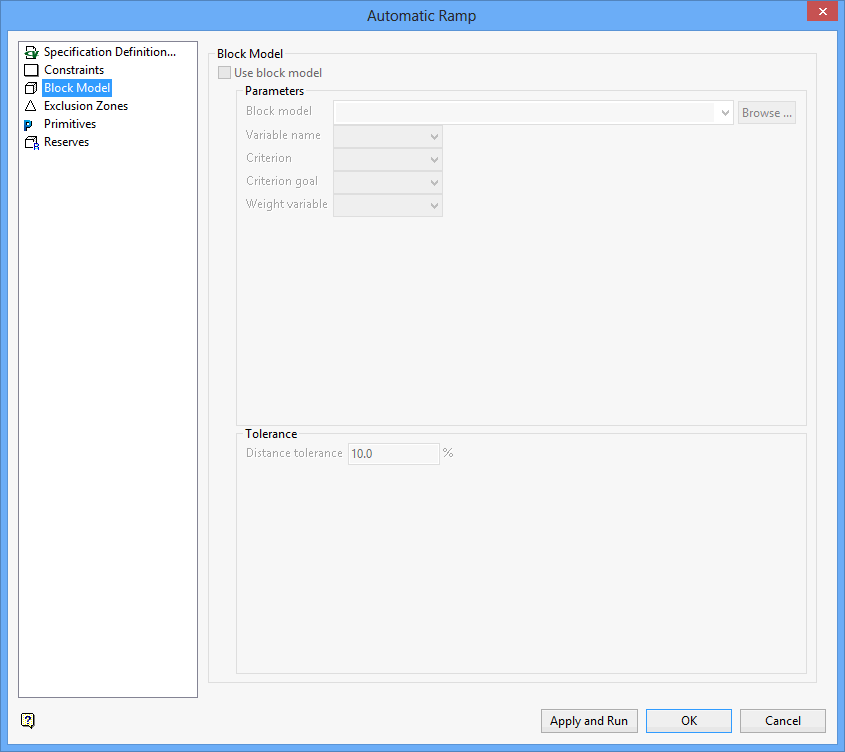Click the Specification Definition icon

32,52
